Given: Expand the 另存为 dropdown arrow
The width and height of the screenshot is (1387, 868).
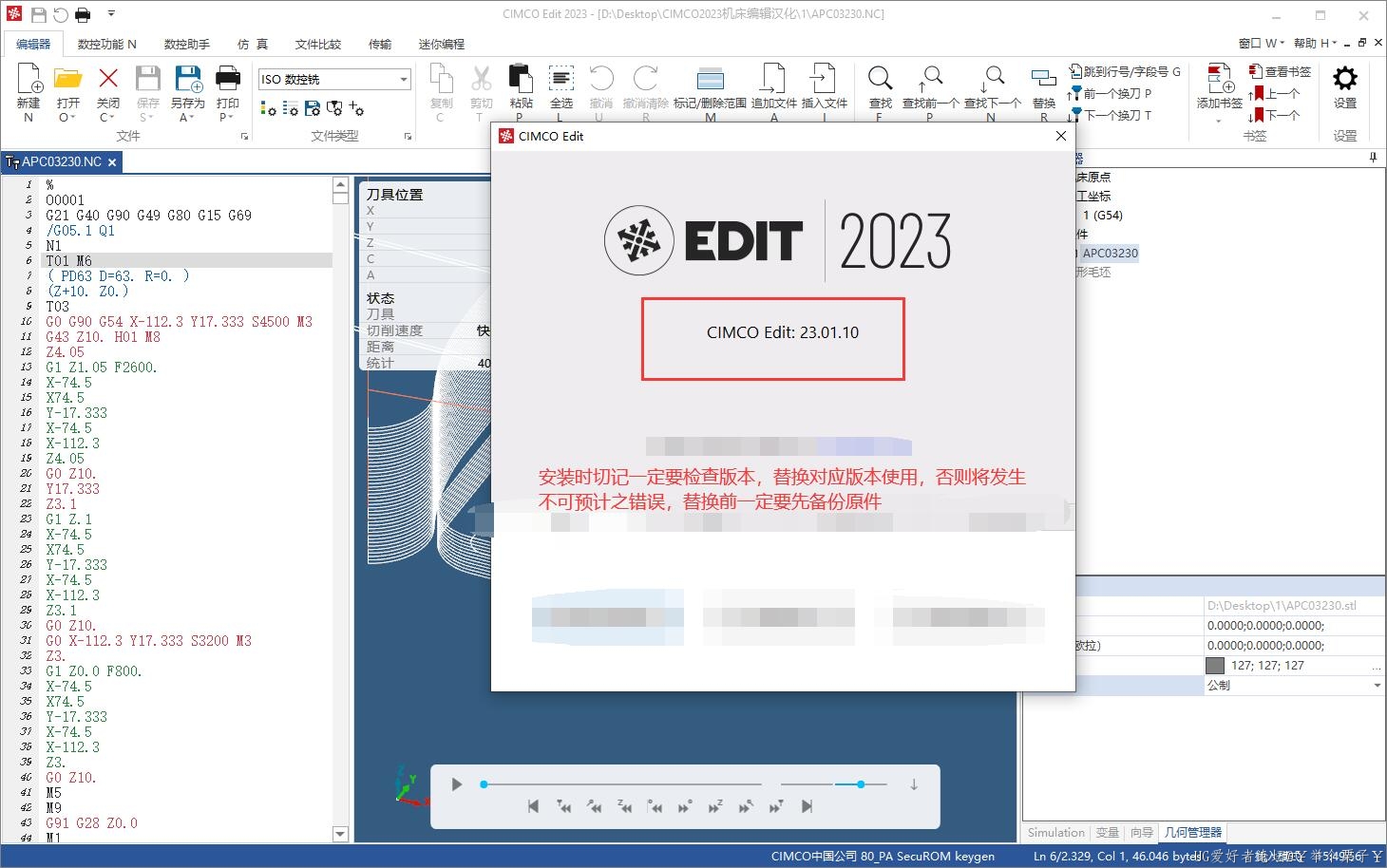Looking at the screenshot, I should [193, 118].
